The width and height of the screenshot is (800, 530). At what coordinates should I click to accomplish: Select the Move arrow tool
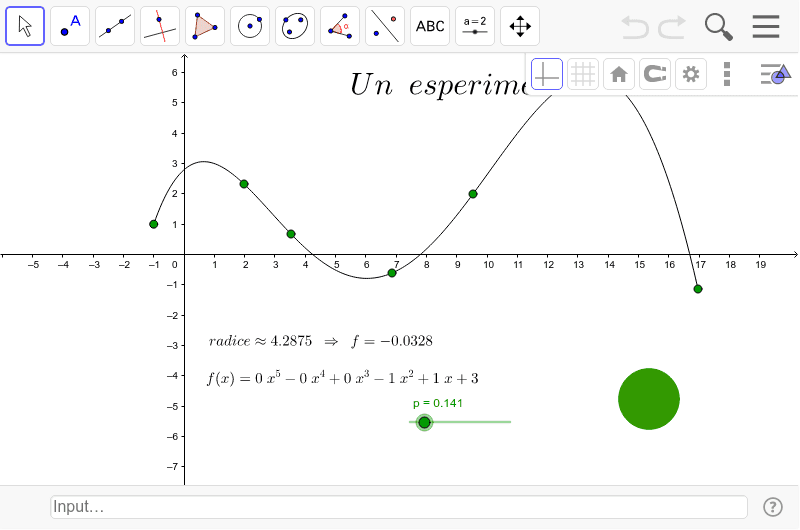coord(25,26)
